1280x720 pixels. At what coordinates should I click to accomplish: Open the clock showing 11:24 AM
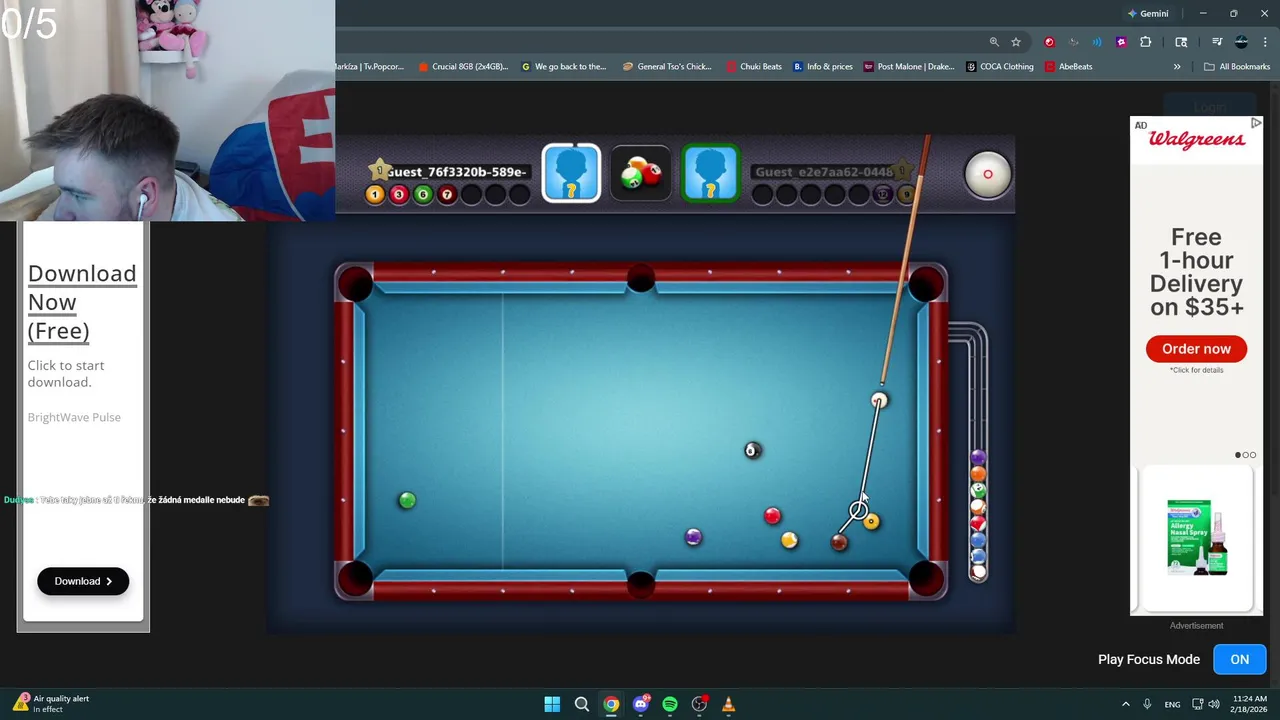1250,704
